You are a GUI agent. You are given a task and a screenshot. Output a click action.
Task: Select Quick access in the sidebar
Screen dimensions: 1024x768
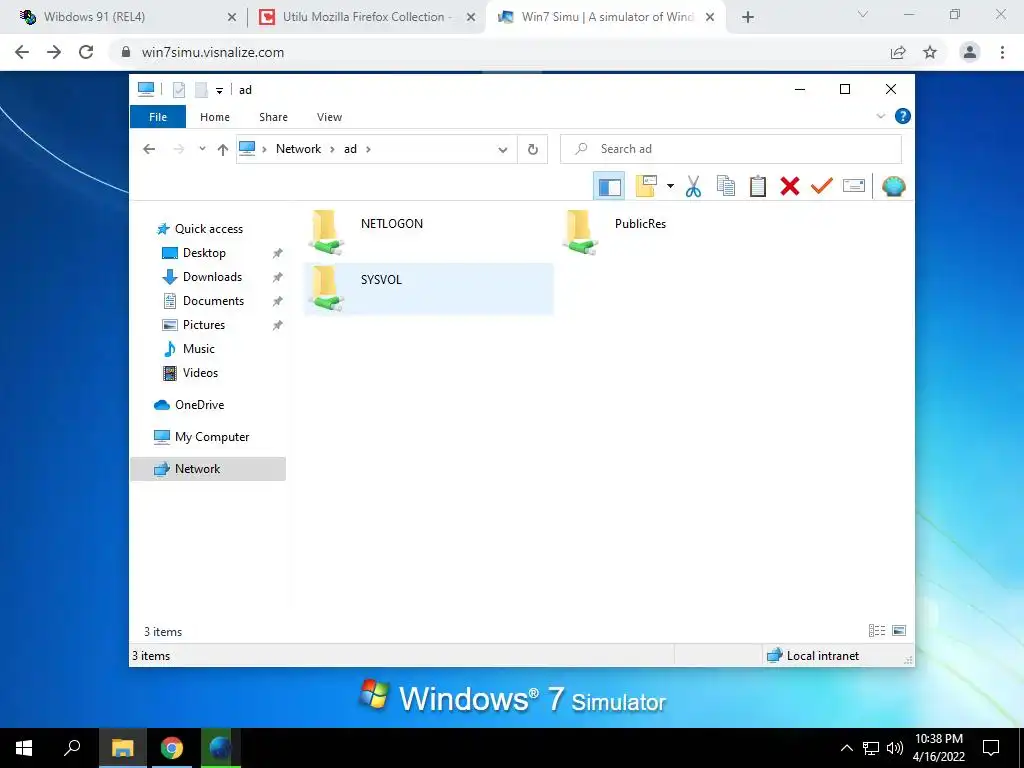click(208, 229)
